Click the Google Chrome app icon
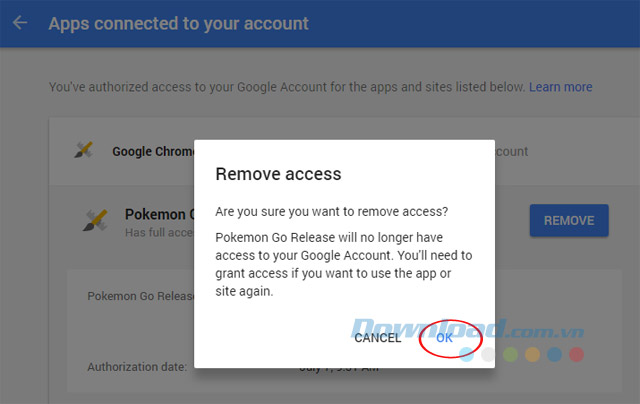The width and height of the screenshot is (640, 404). pos(84,151)
